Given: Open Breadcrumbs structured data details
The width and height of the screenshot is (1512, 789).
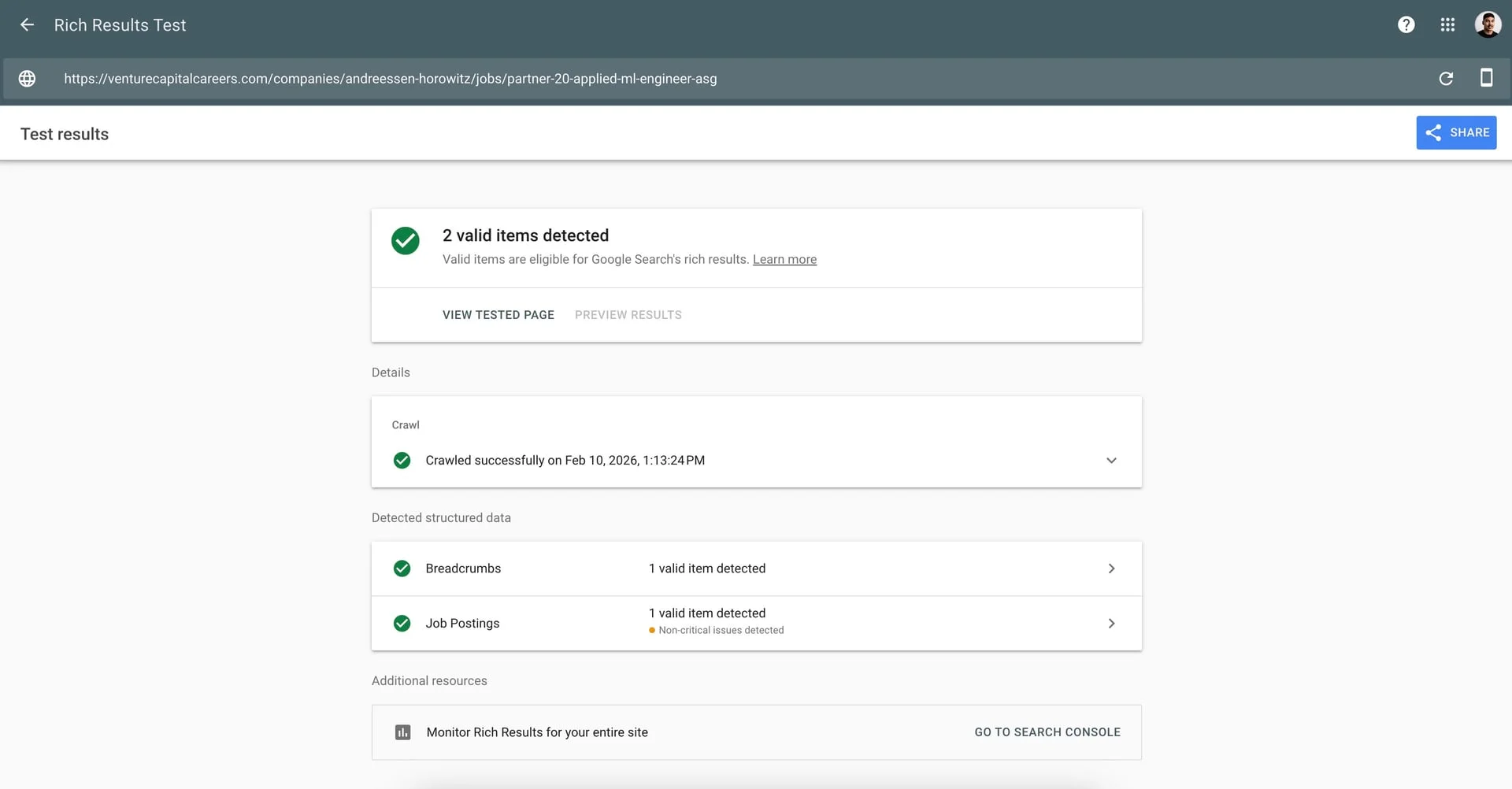Looking at the screenshot, I should pos(1111,568).
